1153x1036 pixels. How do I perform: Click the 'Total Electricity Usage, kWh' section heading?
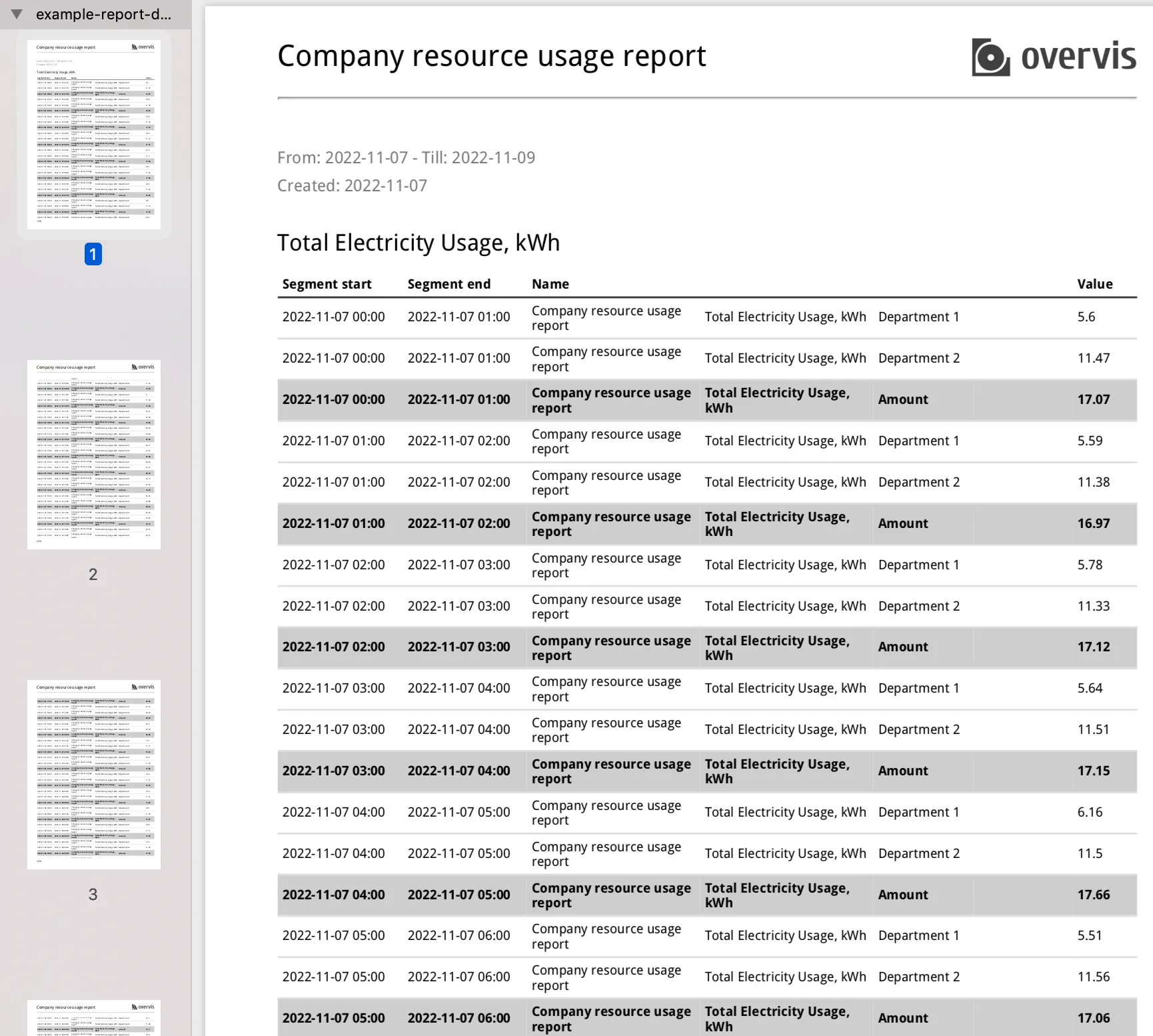click(419, 243)
